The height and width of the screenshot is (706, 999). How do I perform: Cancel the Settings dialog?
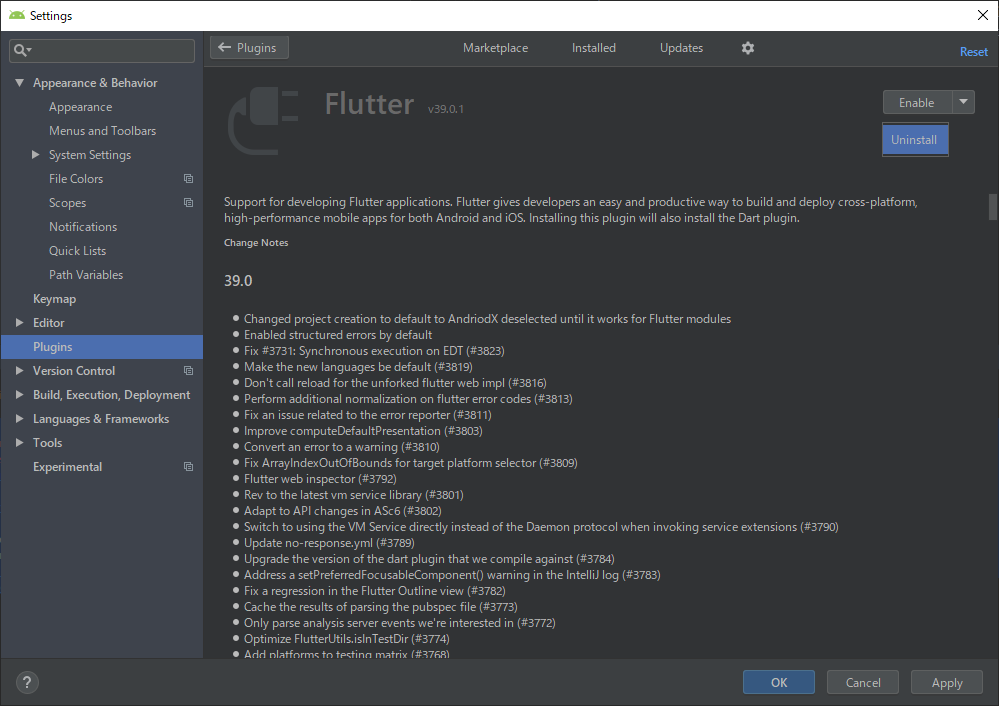[x=863, y=682]
